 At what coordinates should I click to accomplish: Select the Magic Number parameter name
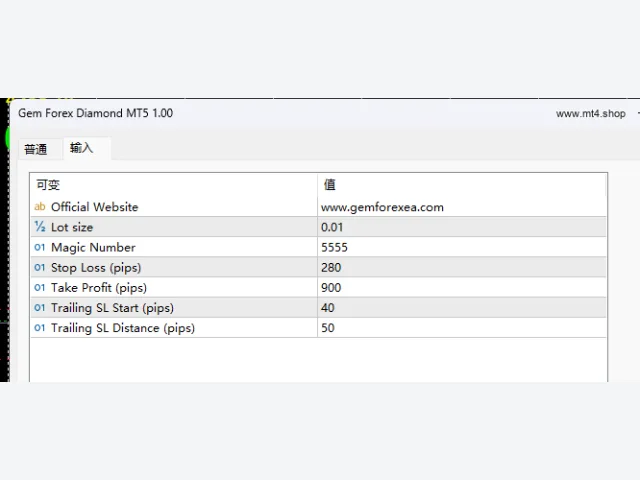coord(93,247)
